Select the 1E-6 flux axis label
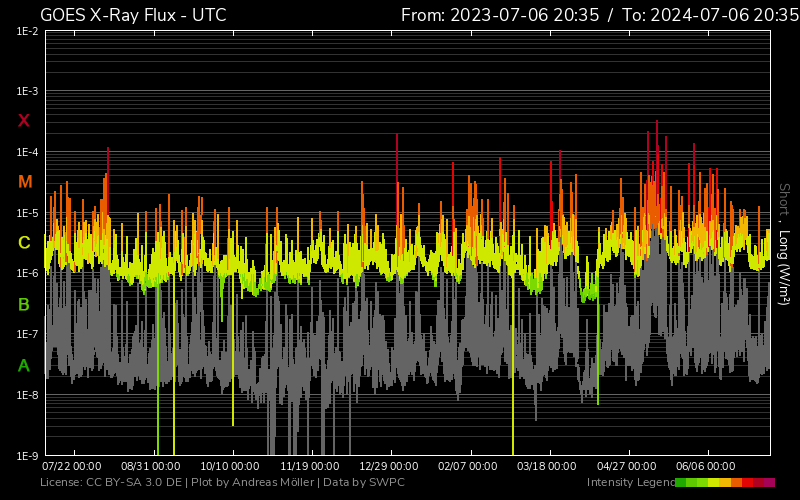 point(28,274)
